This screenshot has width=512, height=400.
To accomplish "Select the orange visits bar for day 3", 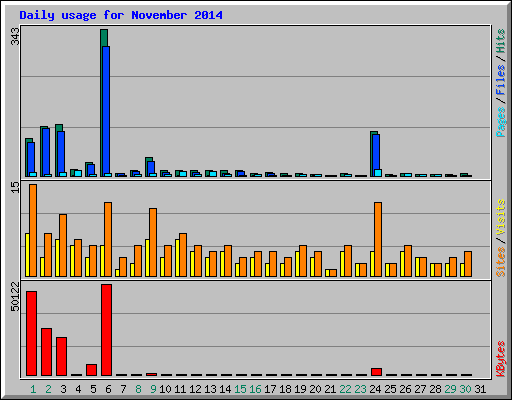I will pos(63,245).
